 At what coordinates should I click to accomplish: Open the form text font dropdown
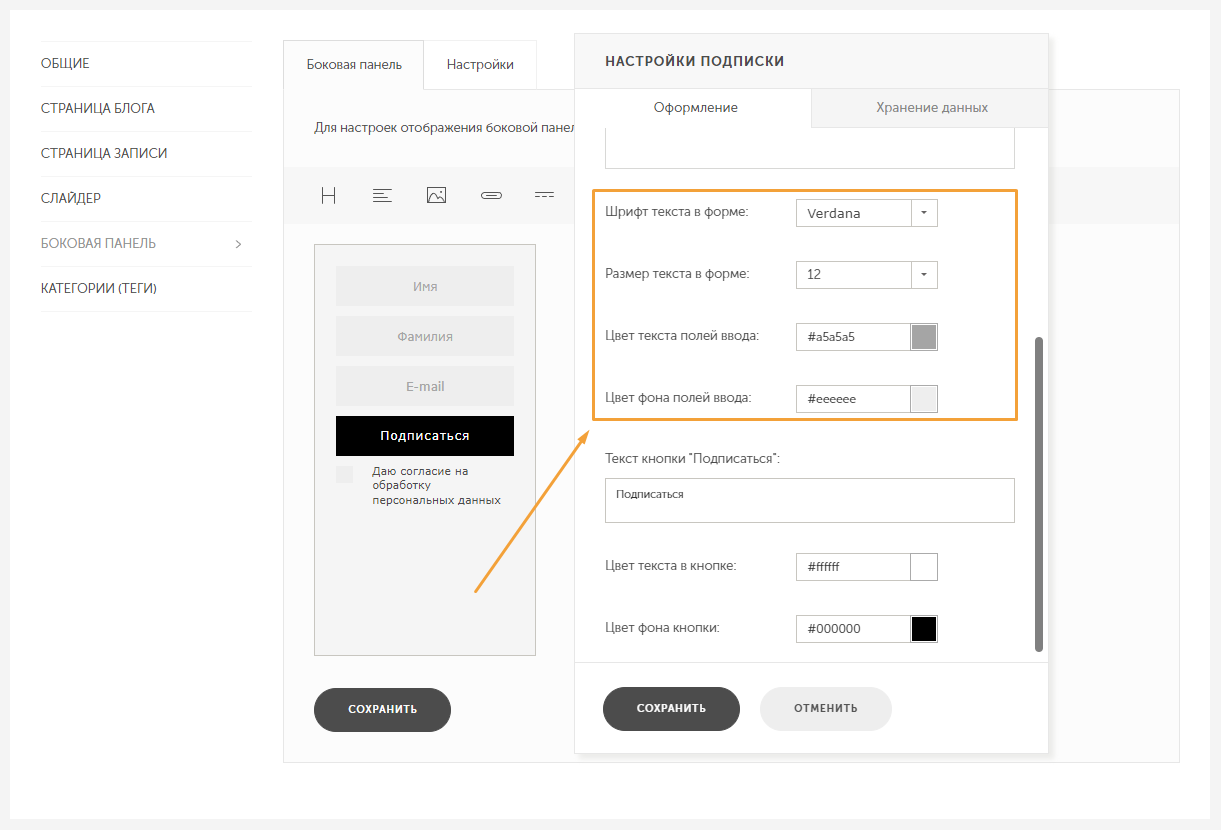click(924, 213)
